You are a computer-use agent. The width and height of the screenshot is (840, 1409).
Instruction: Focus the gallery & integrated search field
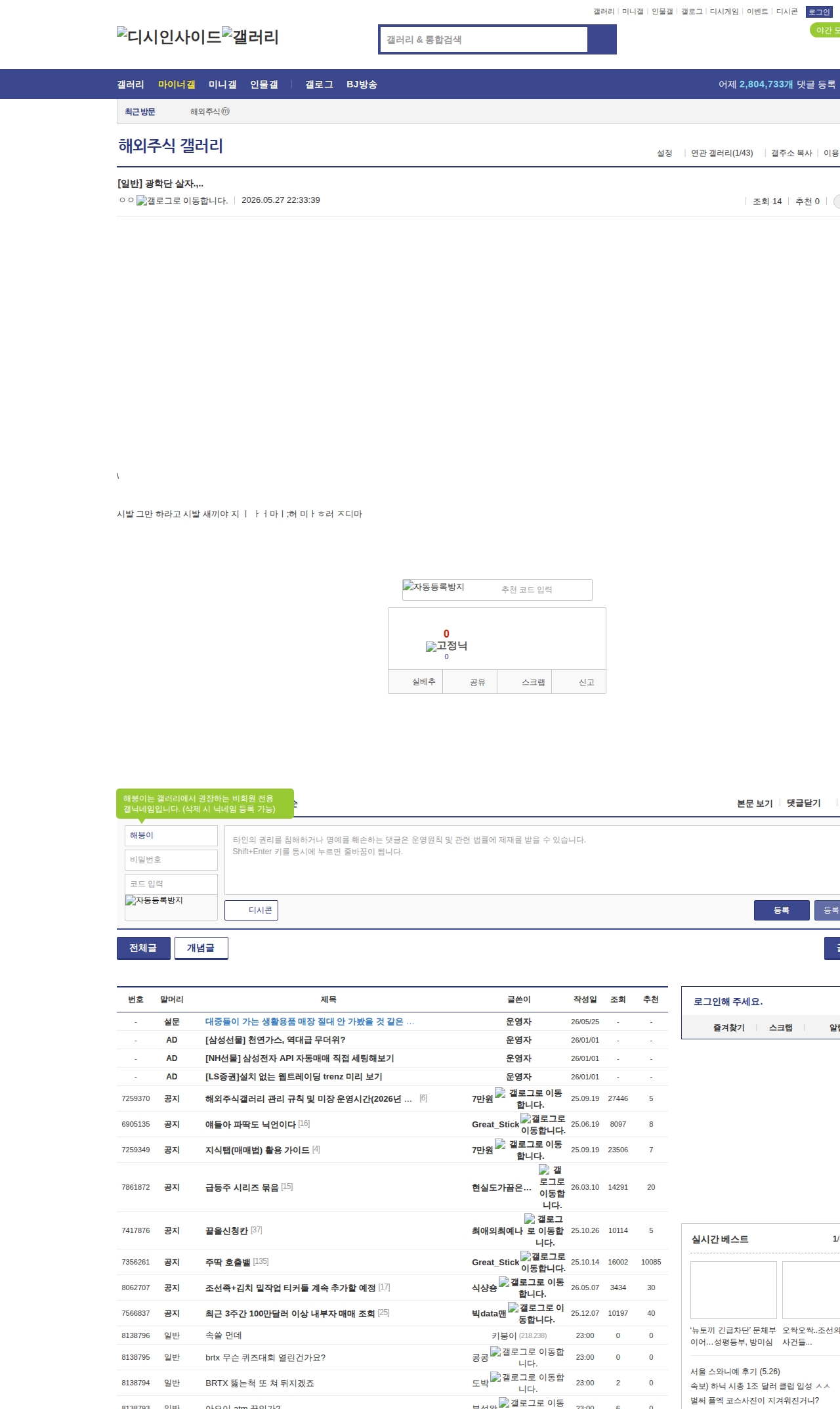click(484, 39)
